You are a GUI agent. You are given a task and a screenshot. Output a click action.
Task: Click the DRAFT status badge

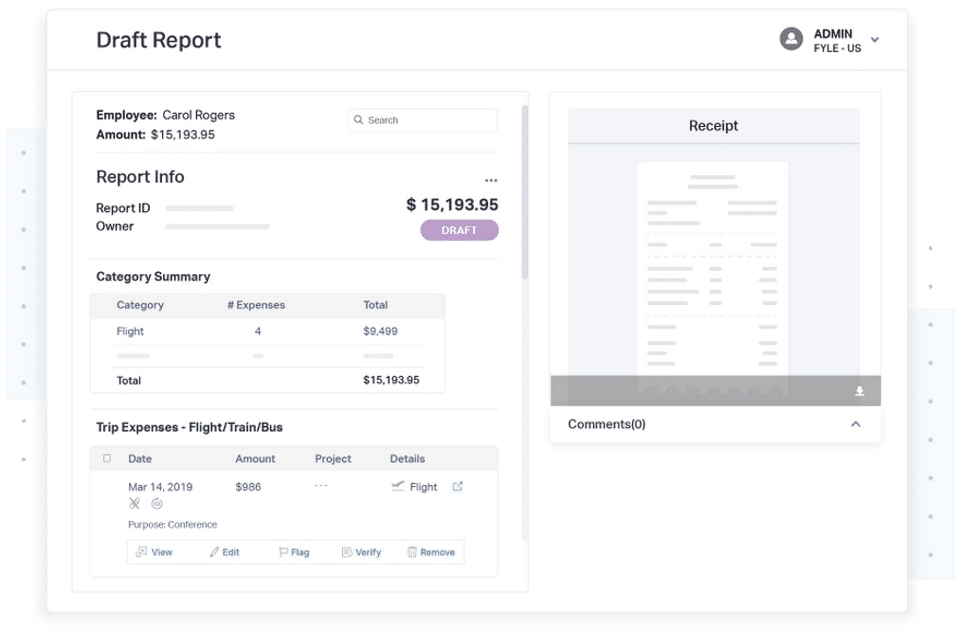(x=459, y=230)
